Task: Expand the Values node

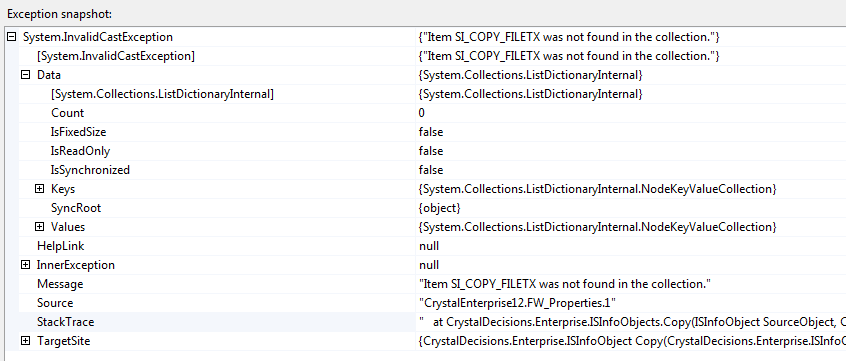Action: pyautogui.click(x=39, y=227)
